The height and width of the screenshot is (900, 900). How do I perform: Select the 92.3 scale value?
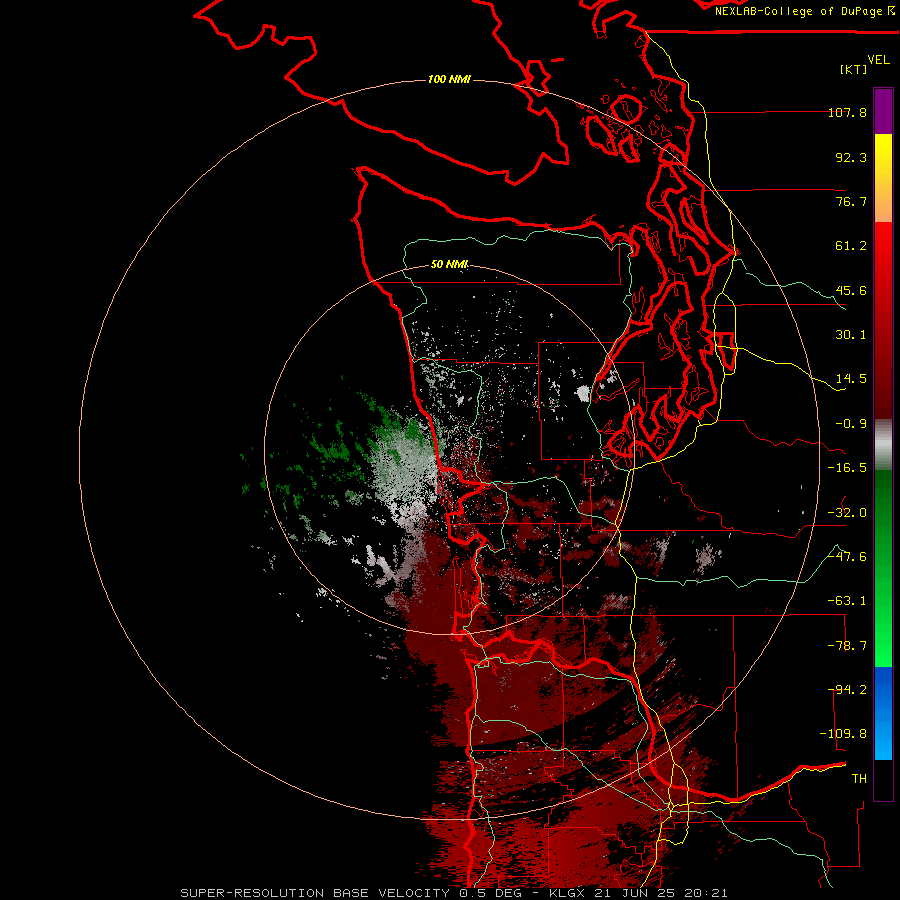pos(851,157)
